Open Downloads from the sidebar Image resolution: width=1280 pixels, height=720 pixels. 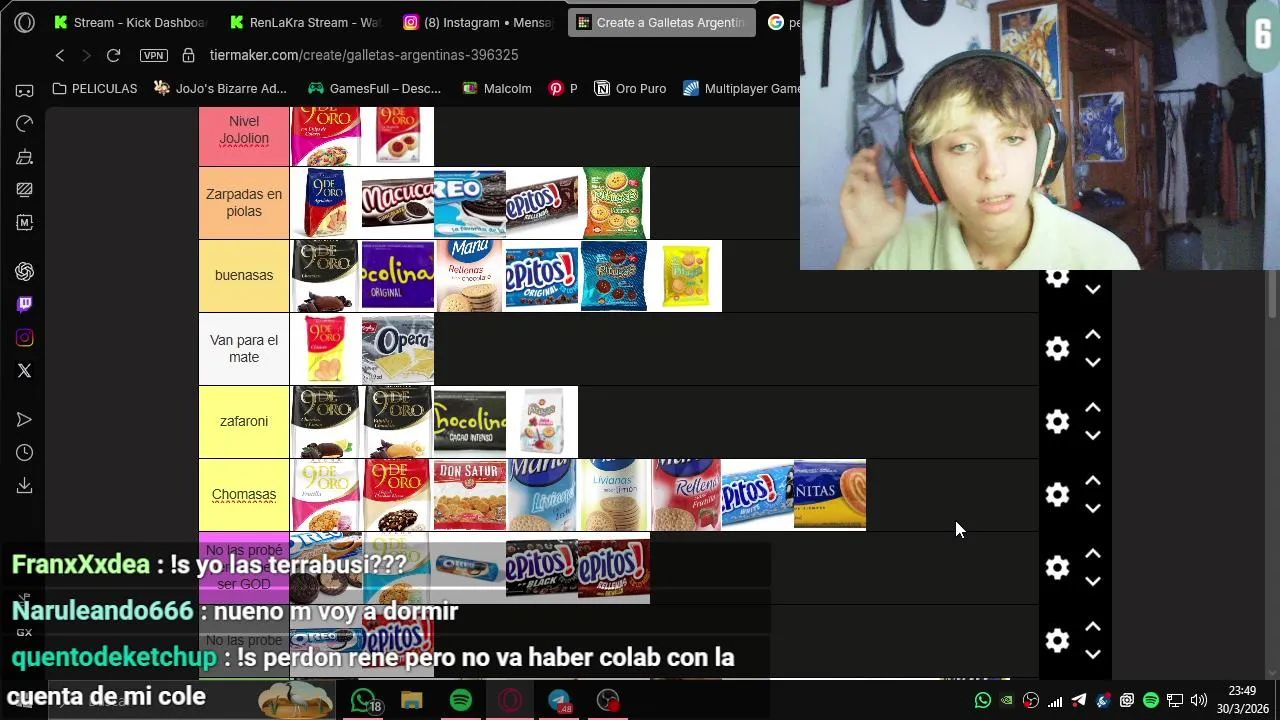tap(25, 486)
